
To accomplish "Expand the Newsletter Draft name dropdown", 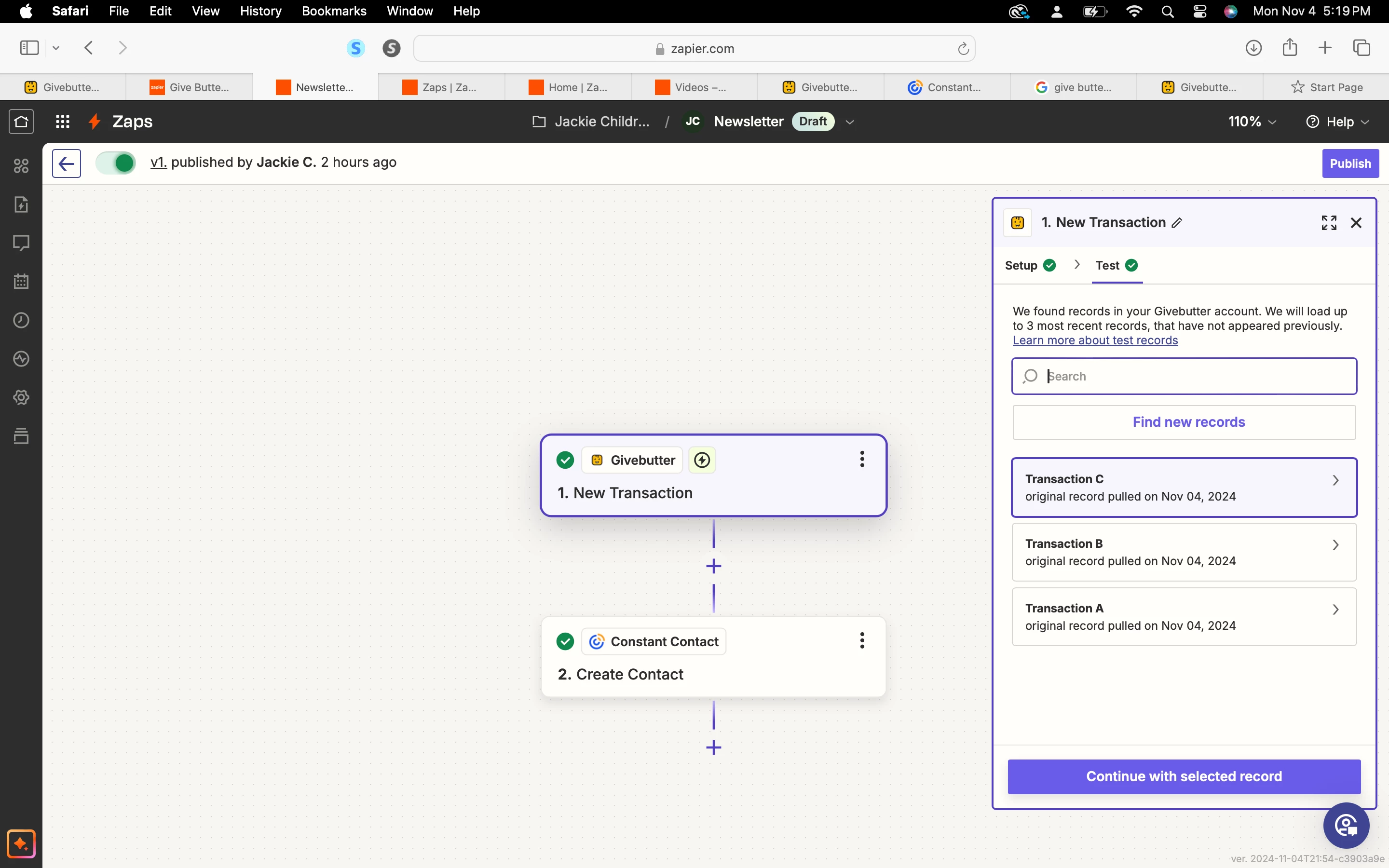I will [850, 122].
